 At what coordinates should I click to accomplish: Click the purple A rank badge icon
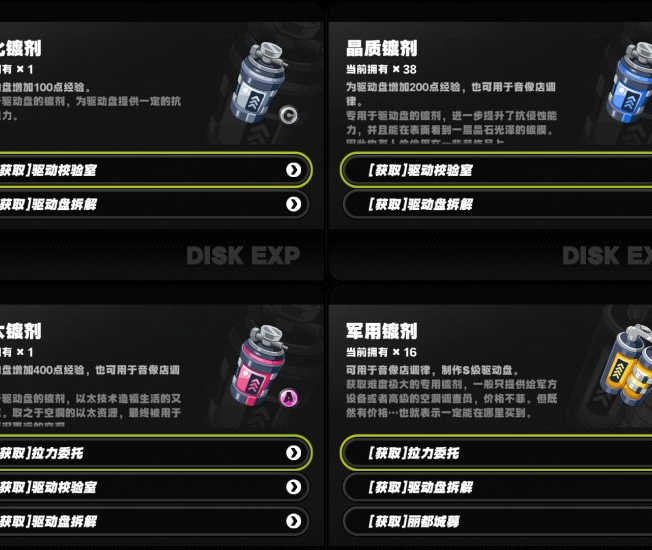[289, 398]
